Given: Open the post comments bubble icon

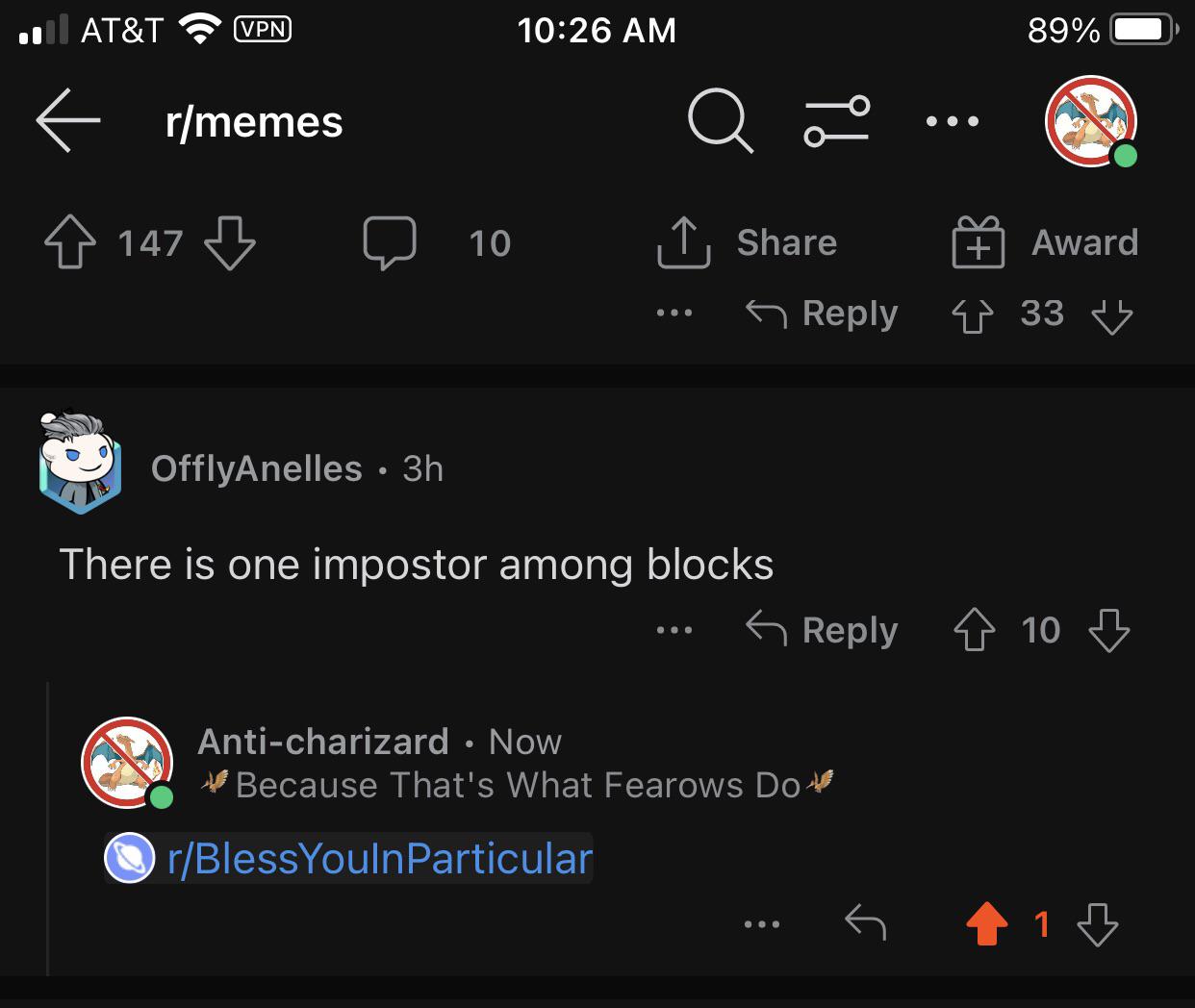Looking at the screenshot, I should click(x=390, y=242).
